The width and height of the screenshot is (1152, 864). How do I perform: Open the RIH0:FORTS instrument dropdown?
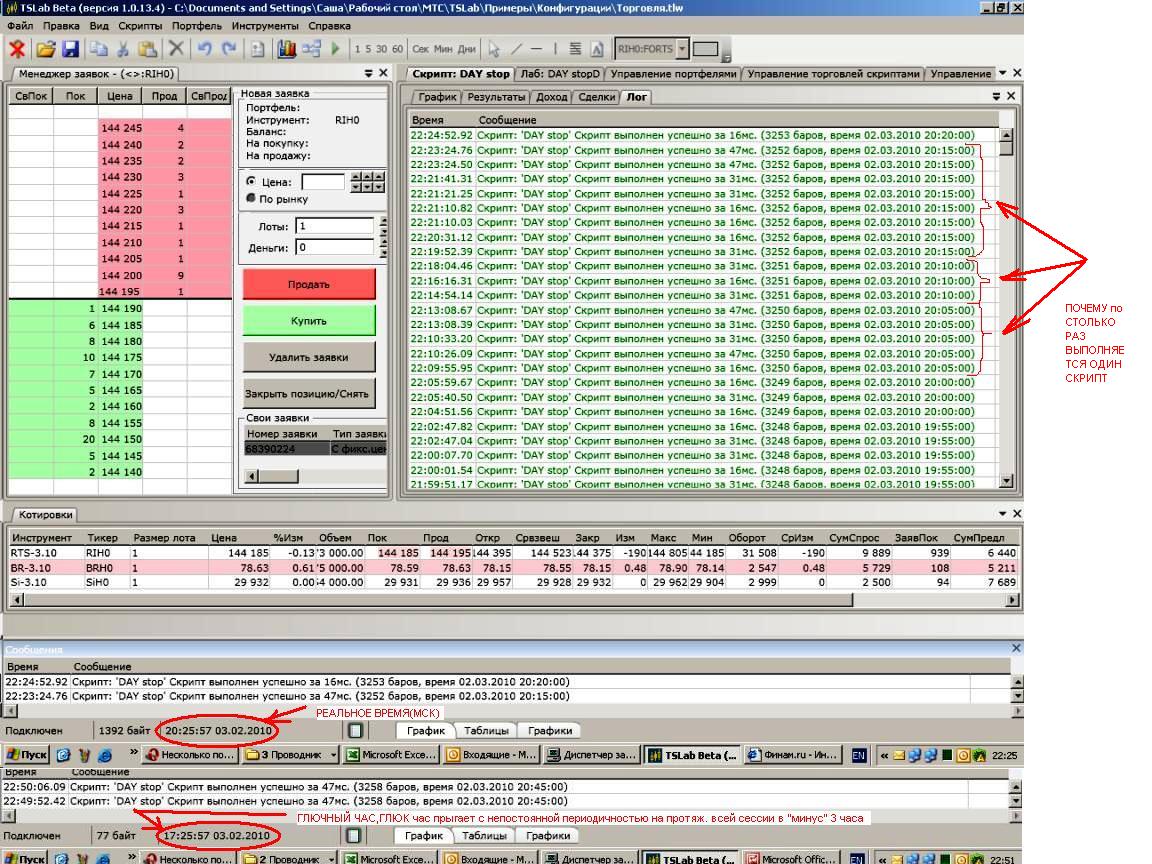682,49
